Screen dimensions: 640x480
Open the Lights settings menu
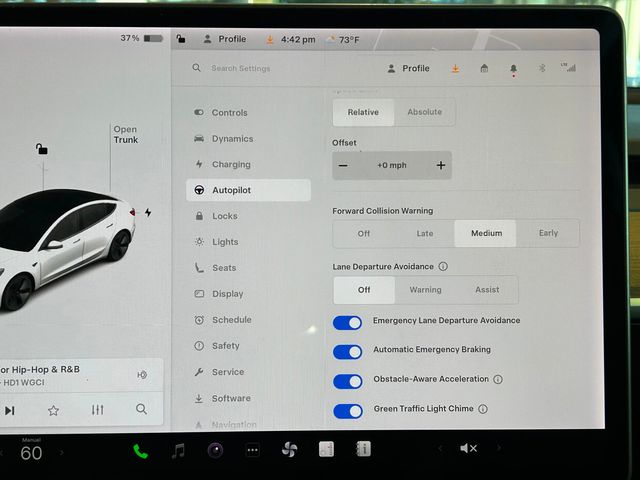pyautogui.click(x=216, y=242)
